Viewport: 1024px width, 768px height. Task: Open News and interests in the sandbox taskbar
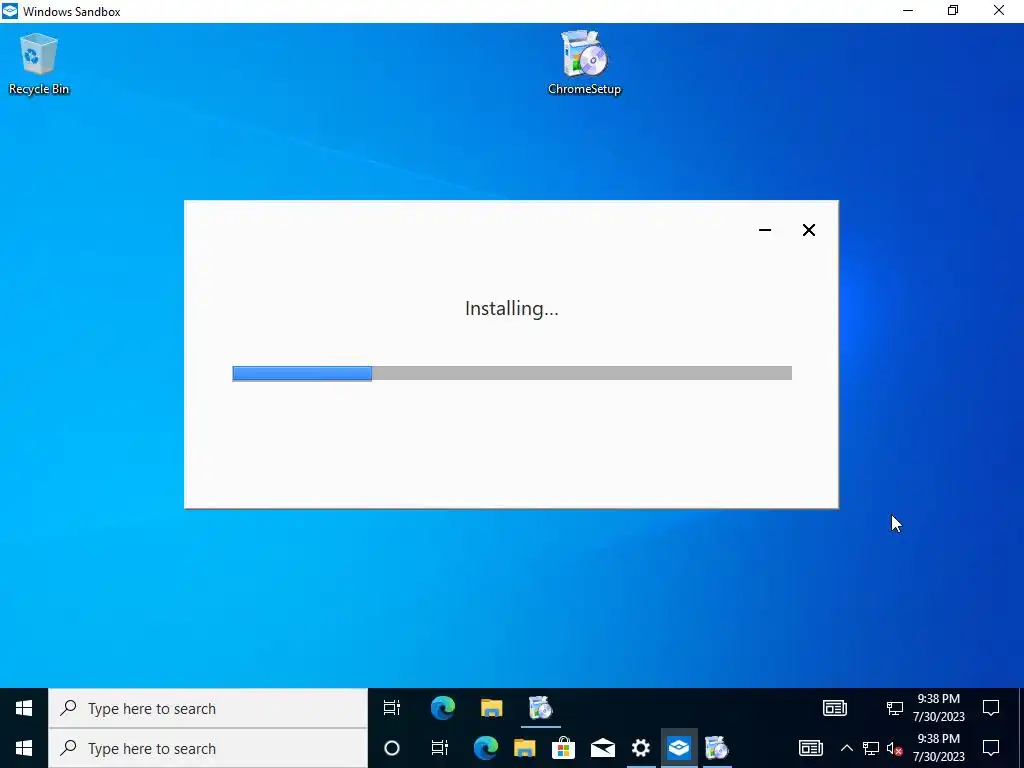pos(835,708)
